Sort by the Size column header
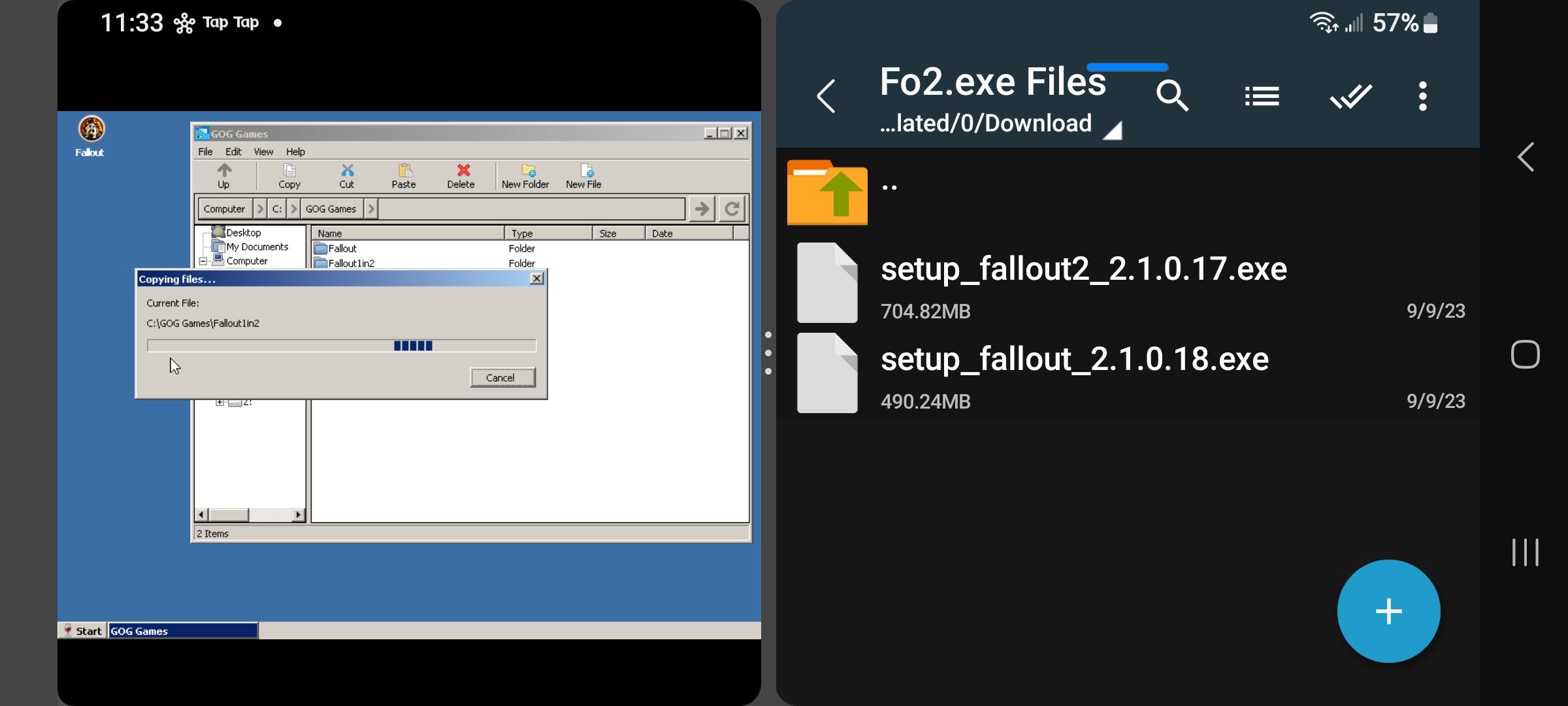 619,233
